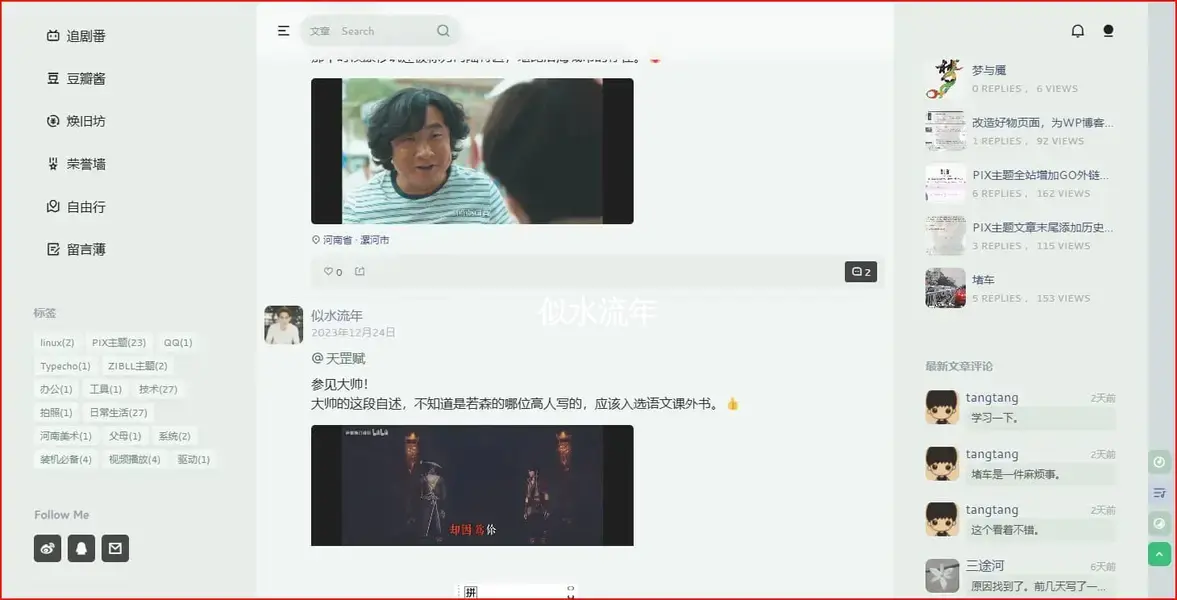
Task: Click the floating button above the music button
Action: pyautogui.click(x=1160, y=462)
